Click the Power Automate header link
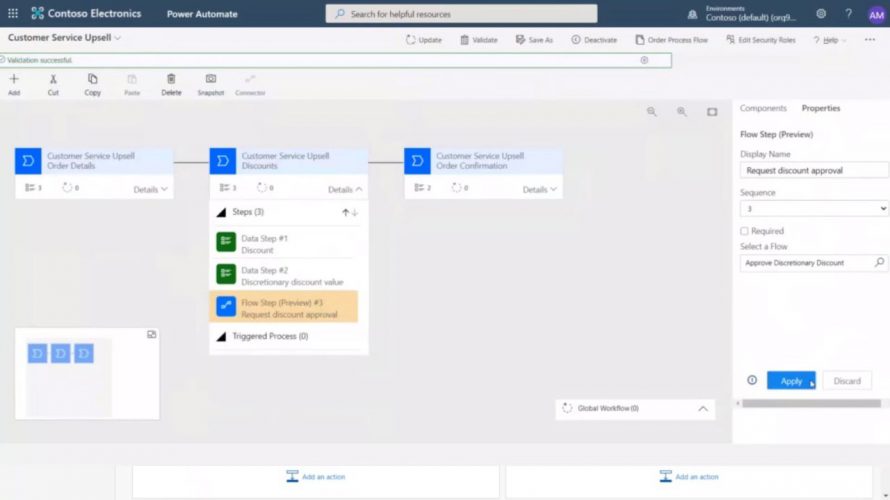The width and height of the screenshot is (890, 500). [x=202, y=14]
